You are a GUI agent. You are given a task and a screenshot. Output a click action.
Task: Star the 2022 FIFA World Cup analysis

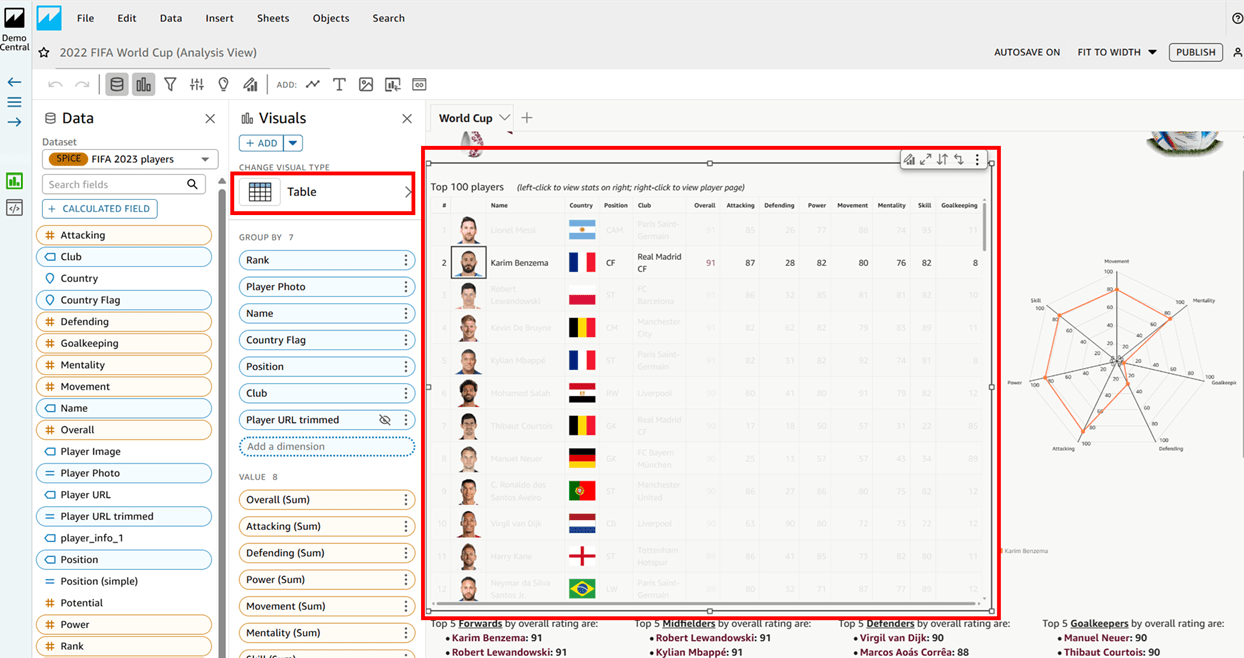[44, 52]
